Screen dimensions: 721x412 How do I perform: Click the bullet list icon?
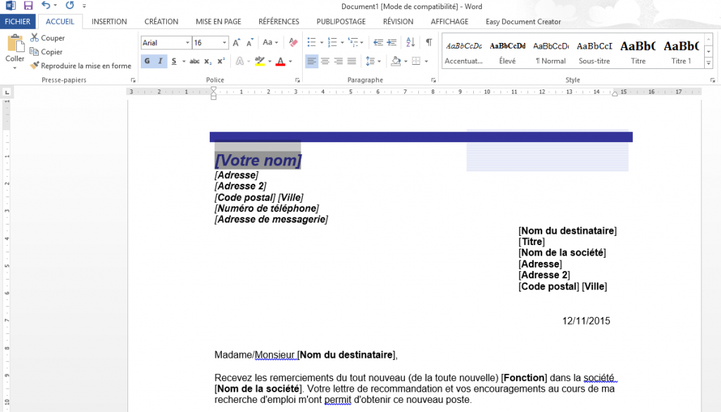312,43
